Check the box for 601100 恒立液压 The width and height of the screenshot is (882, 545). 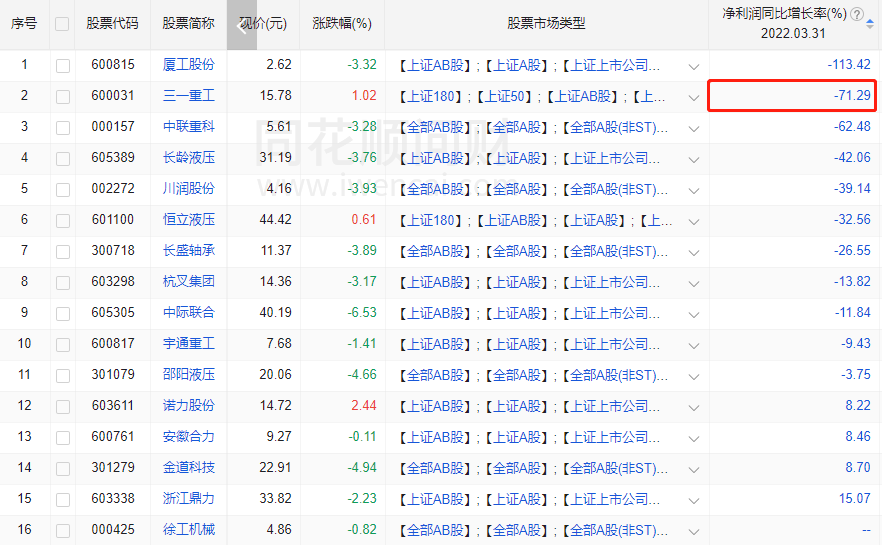click(63, 220)
